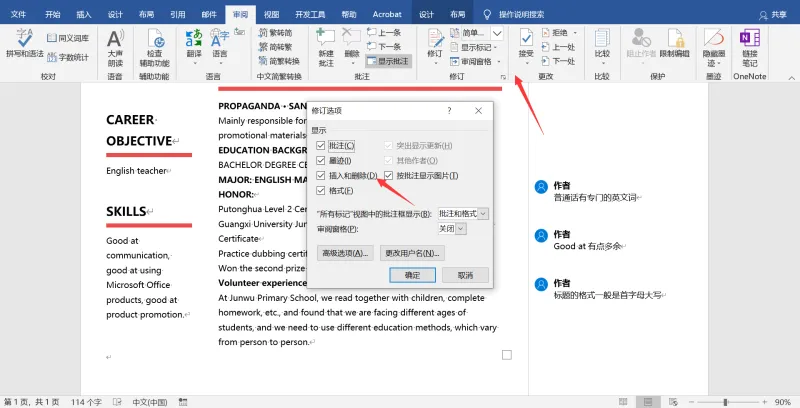Toggle the 按批注显示图片(T) checkbox

tap(421, 175)
